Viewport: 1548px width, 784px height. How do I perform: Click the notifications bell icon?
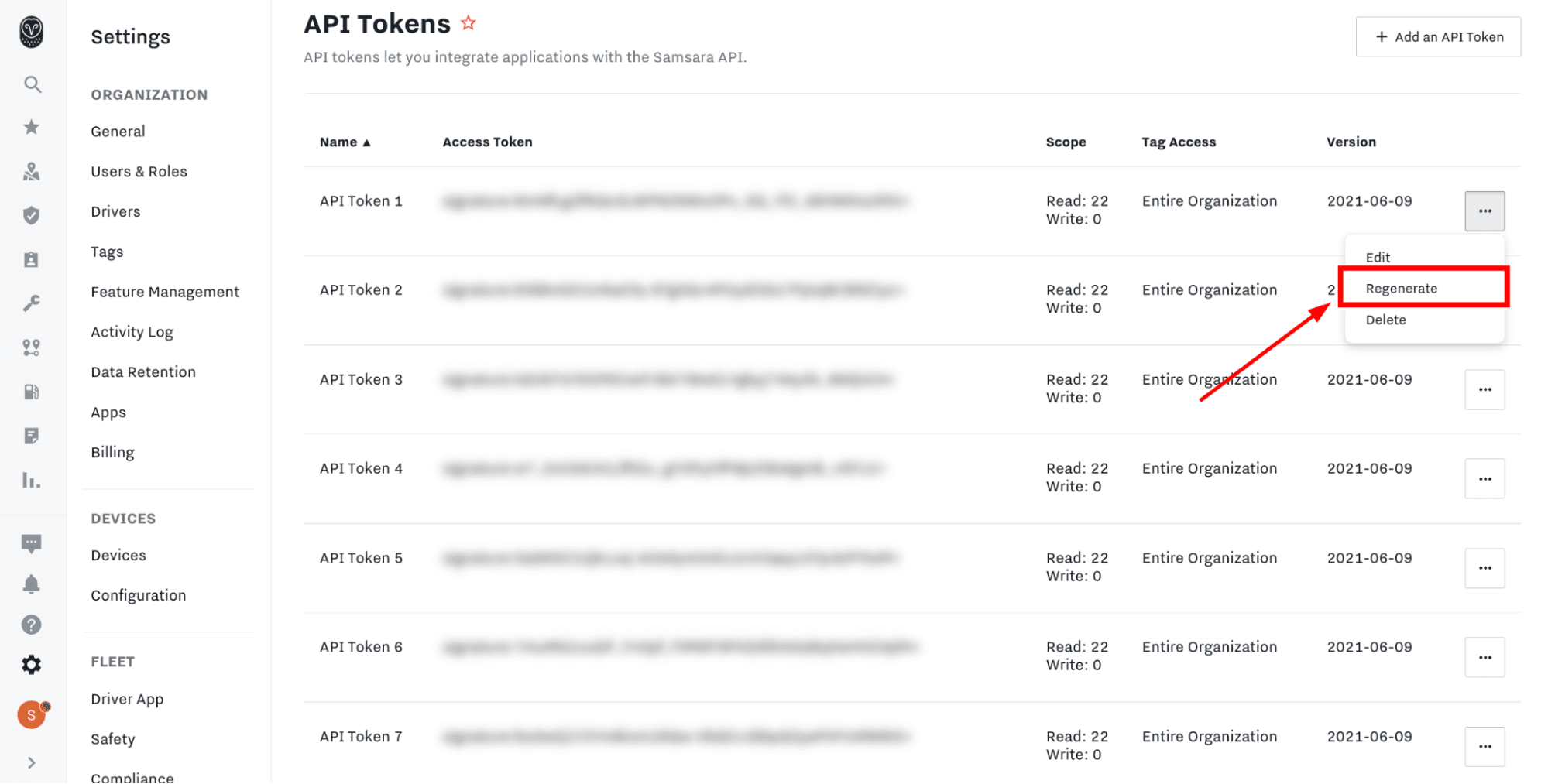[32, 584]
